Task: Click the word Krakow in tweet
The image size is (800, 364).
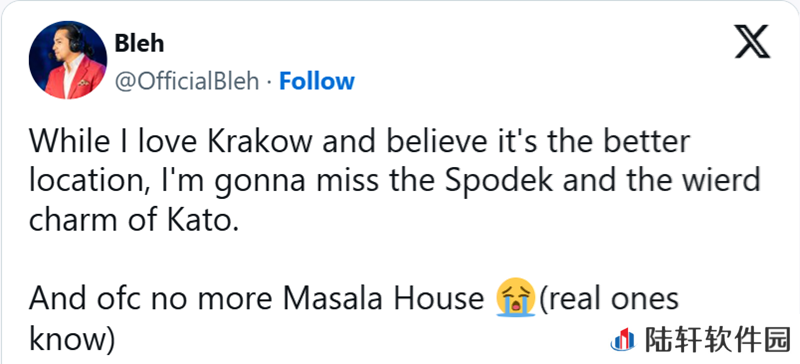Action: (260, 142)
